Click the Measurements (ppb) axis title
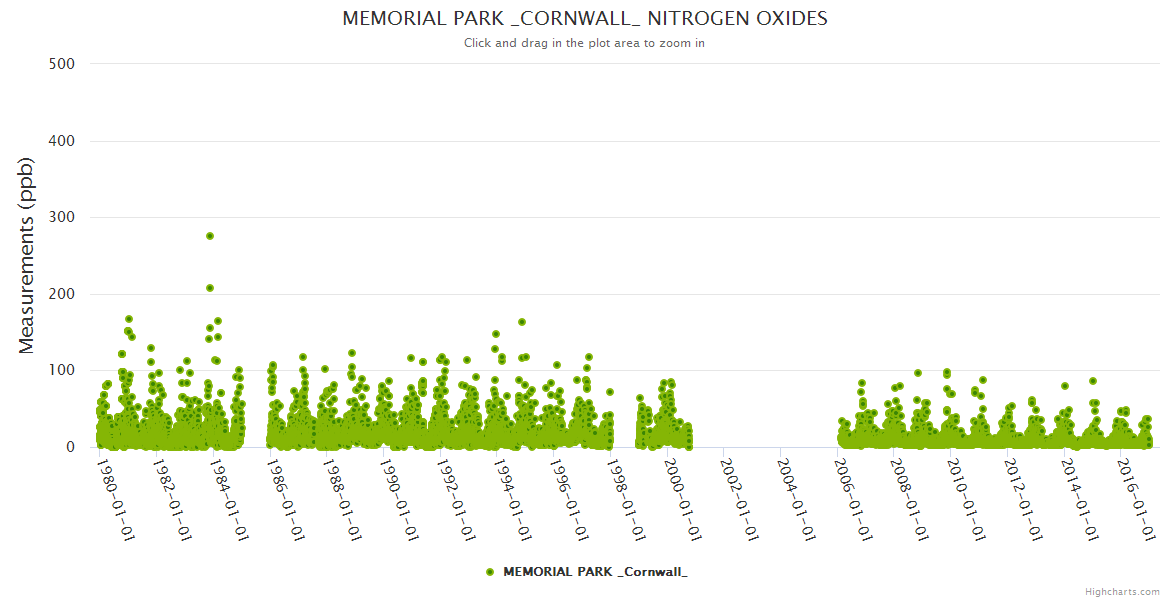The width and height of the screenshot is (1170, 600). [x=27, y=255]
